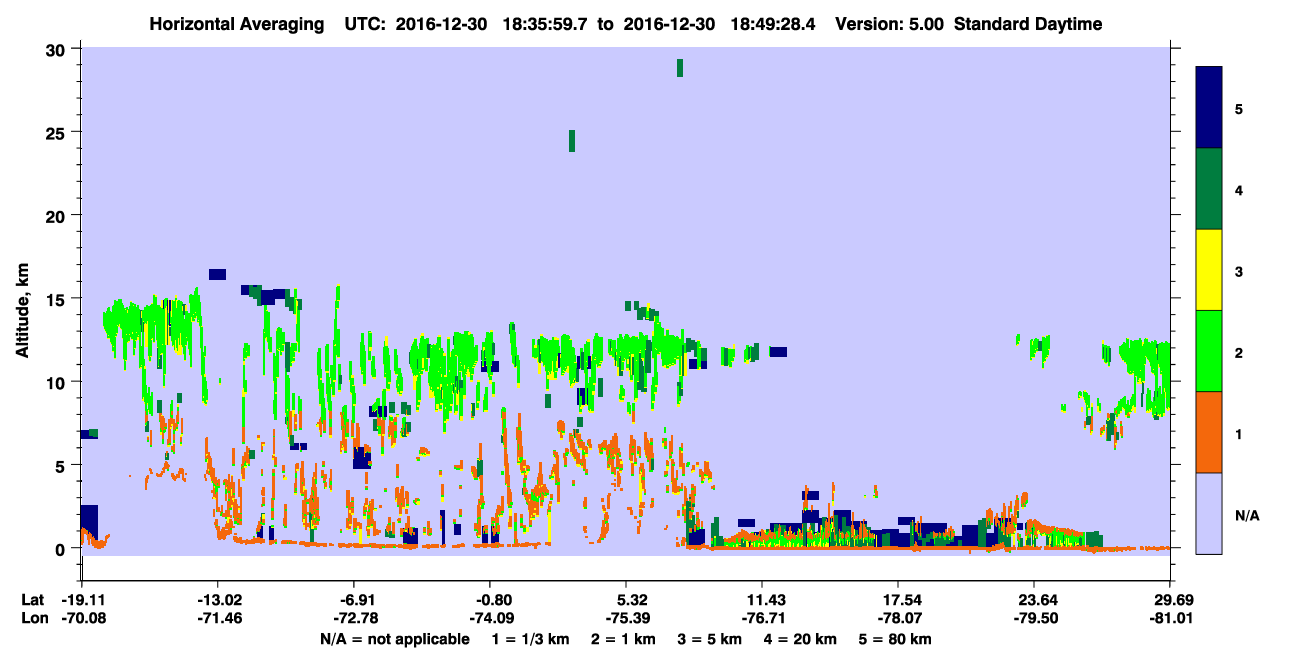Image resolution: width=1300 pixels, height=667 pixels.
Task: Click the legend text '1 = 1/3 km'
Action: [530, 639]
